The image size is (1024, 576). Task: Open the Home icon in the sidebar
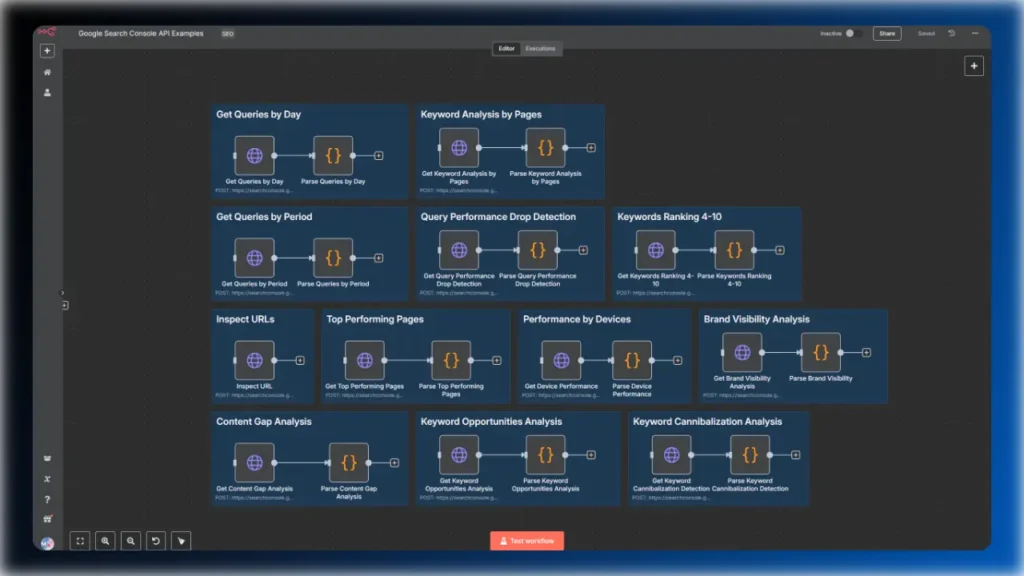47,72
